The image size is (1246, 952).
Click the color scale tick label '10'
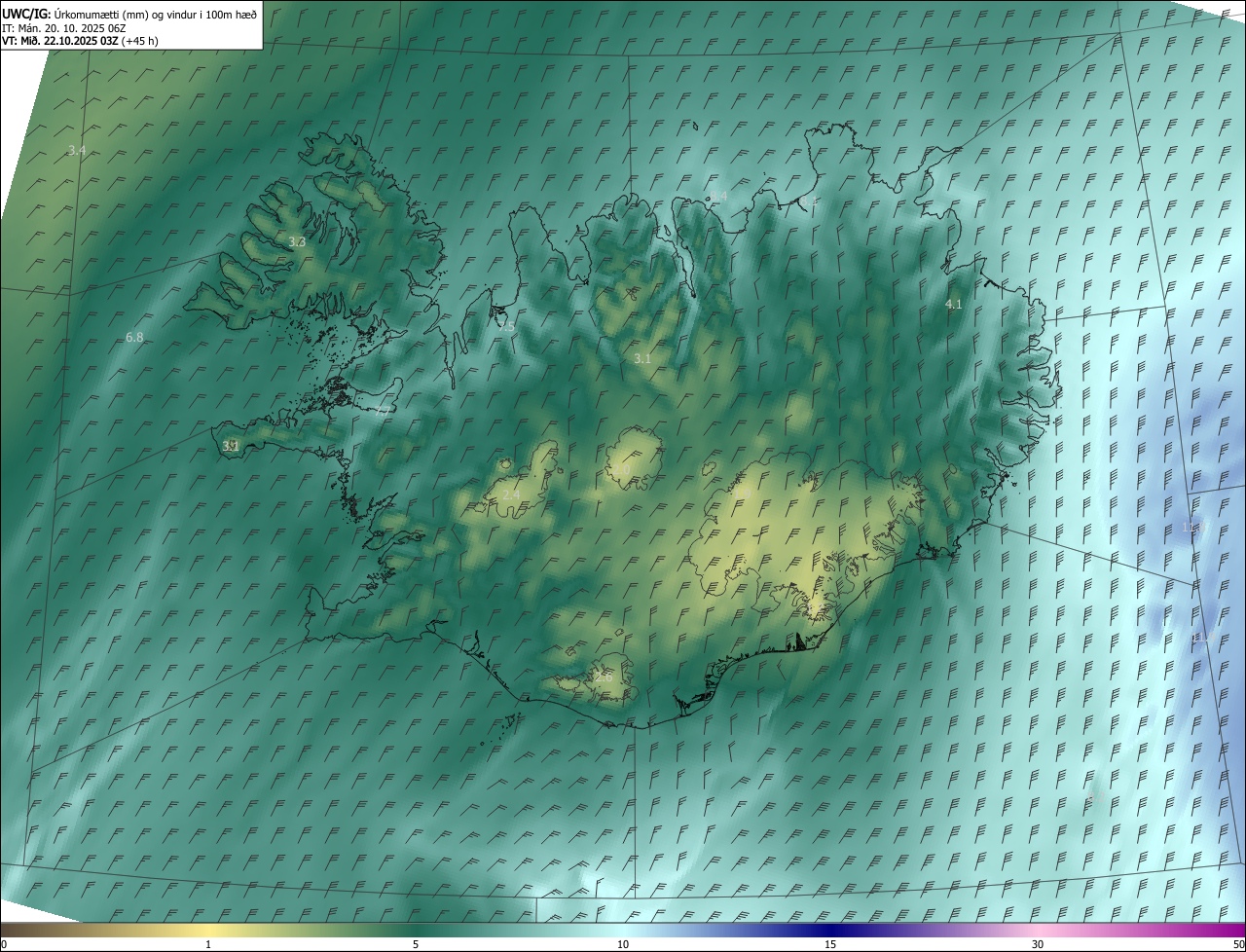tap(623, 944)
